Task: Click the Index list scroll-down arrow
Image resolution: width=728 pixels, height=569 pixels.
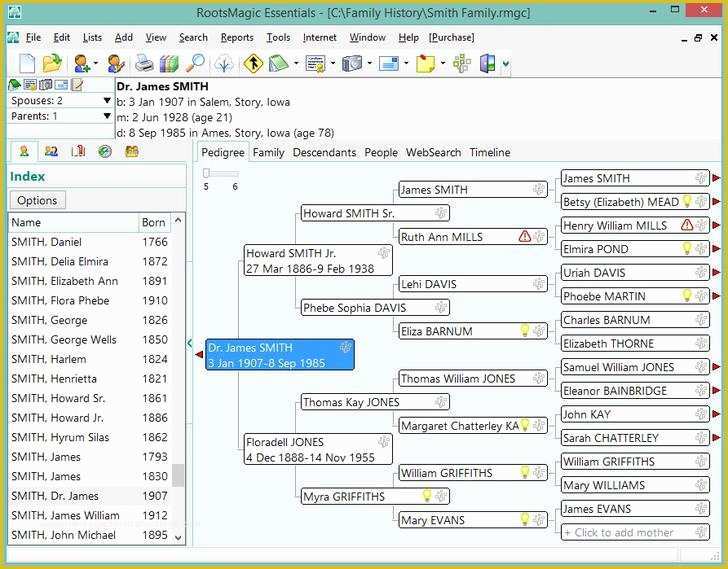Action: [178, 537]
